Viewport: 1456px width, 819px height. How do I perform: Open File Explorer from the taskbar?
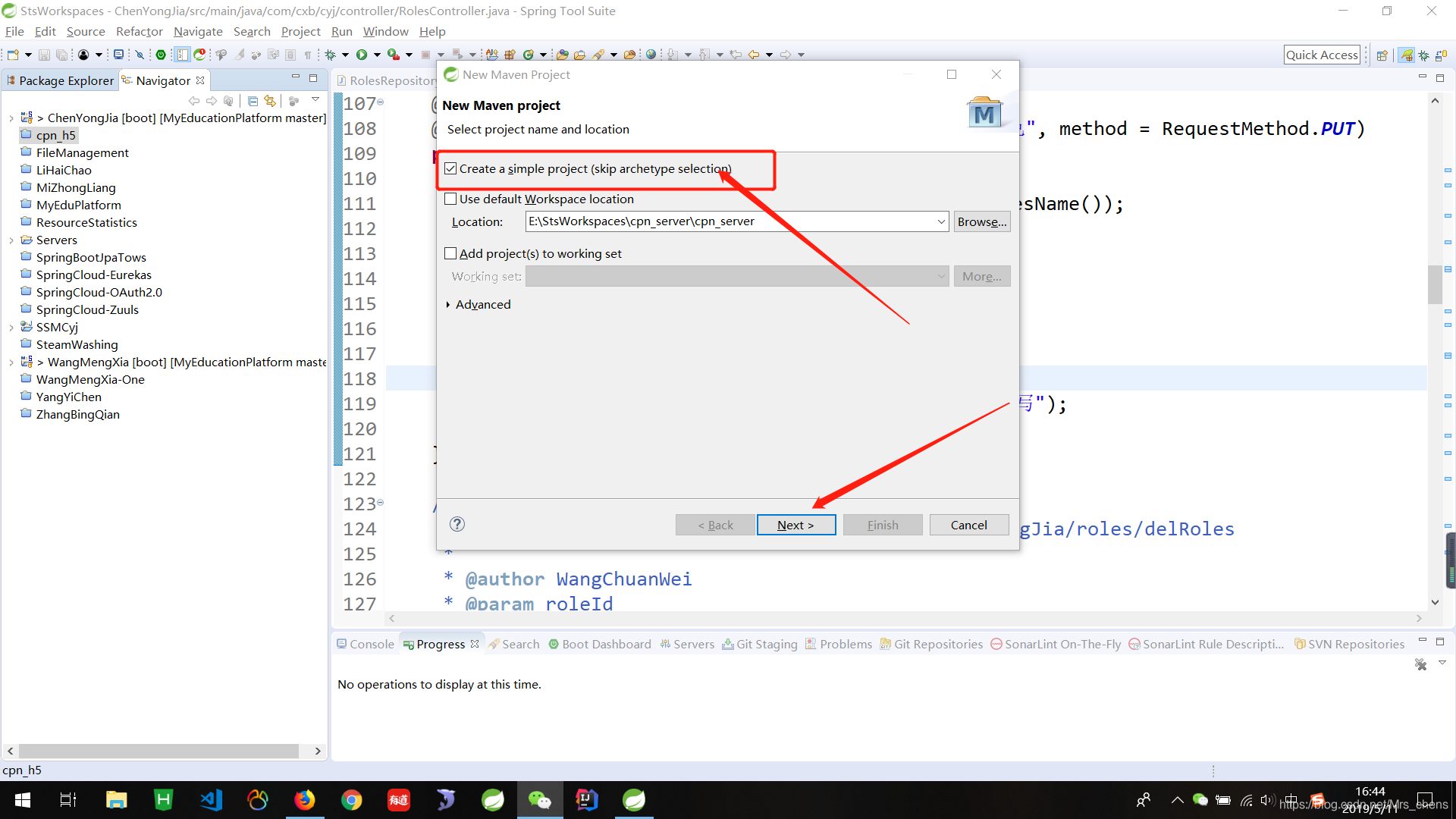116,800
